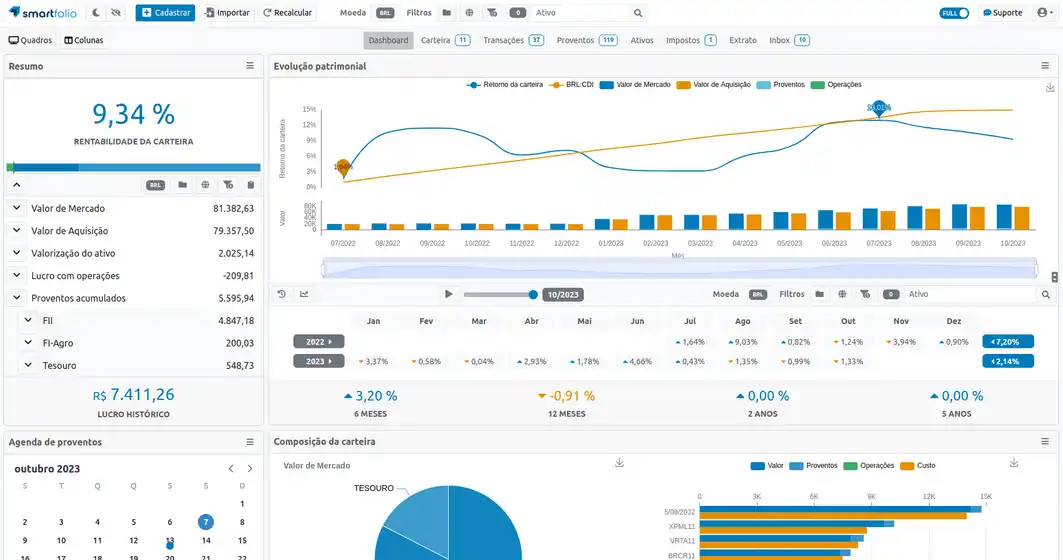Toggle Operações legend in evolution chart

pyautogui.click(x=837, y=85)
